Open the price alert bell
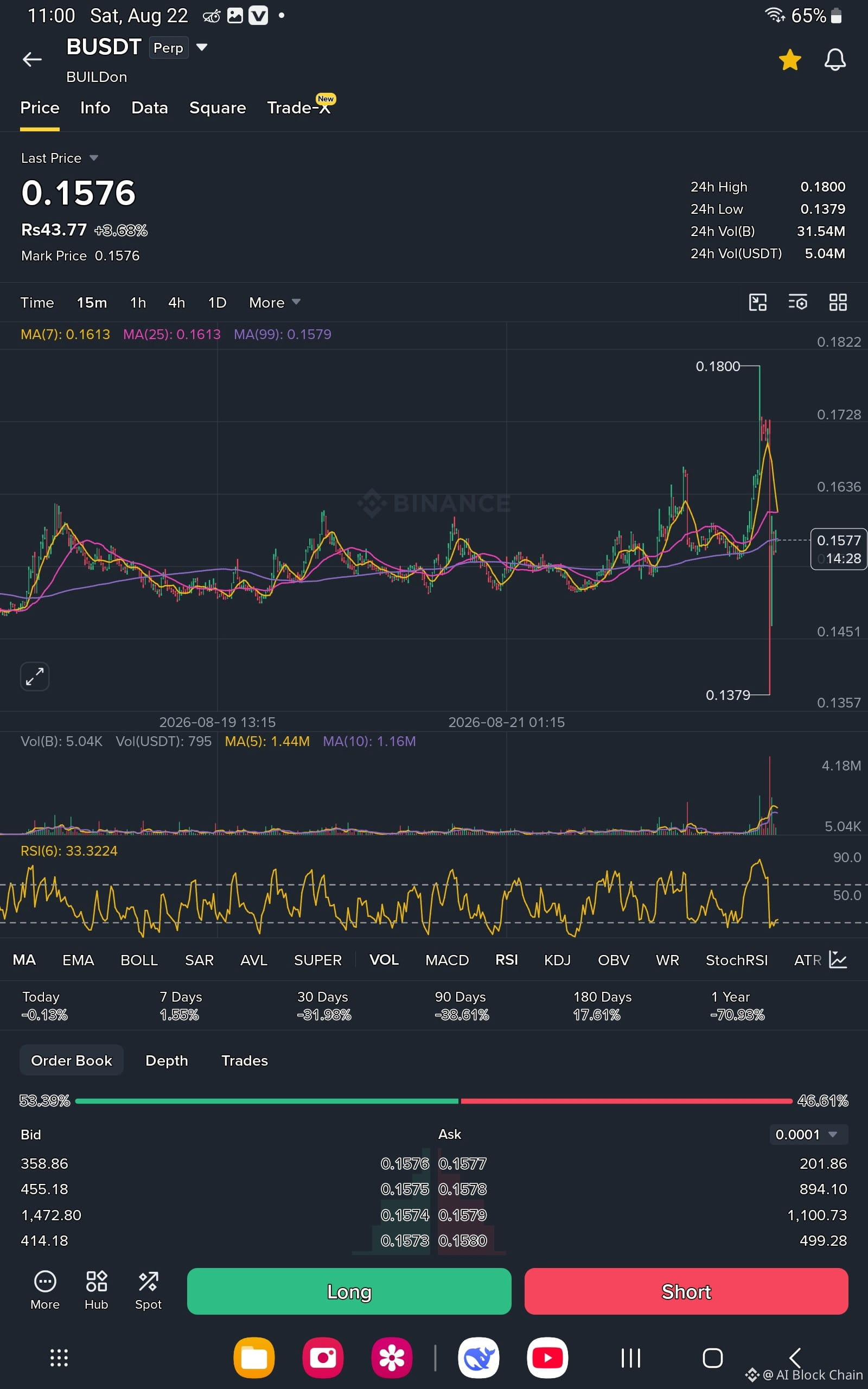 pos(835,60)
